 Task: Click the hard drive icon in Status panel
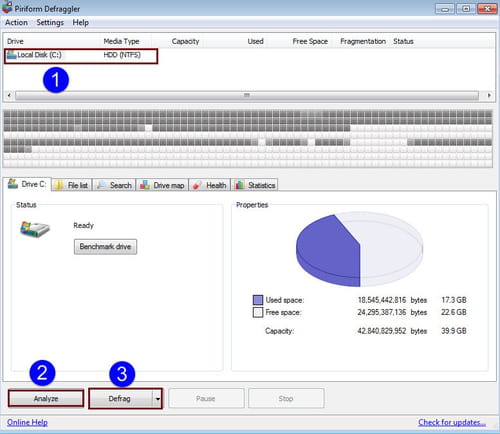click(x=35, y=229)
